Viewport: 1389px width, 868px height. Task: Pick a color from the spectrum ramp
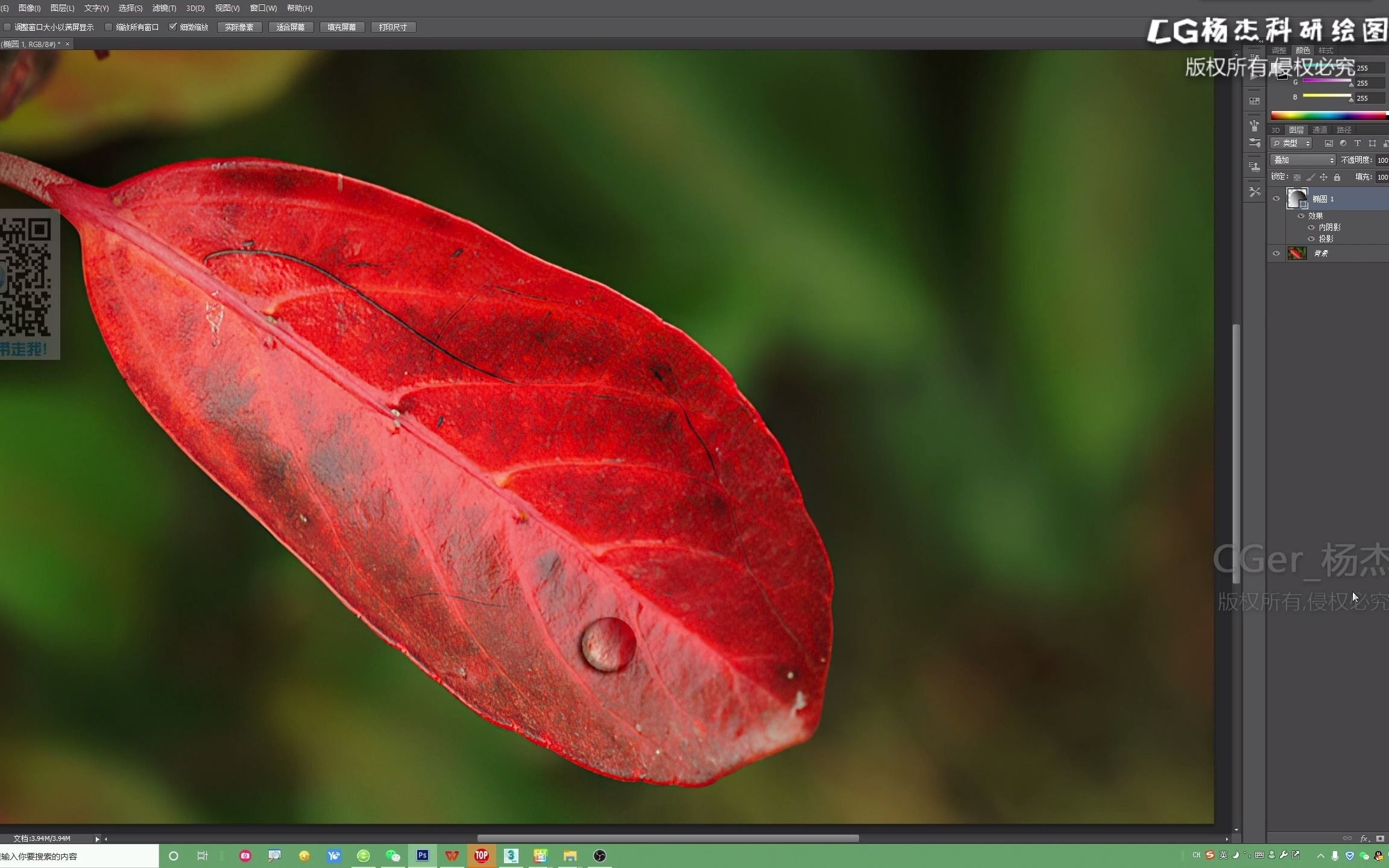pos(1329,115)
